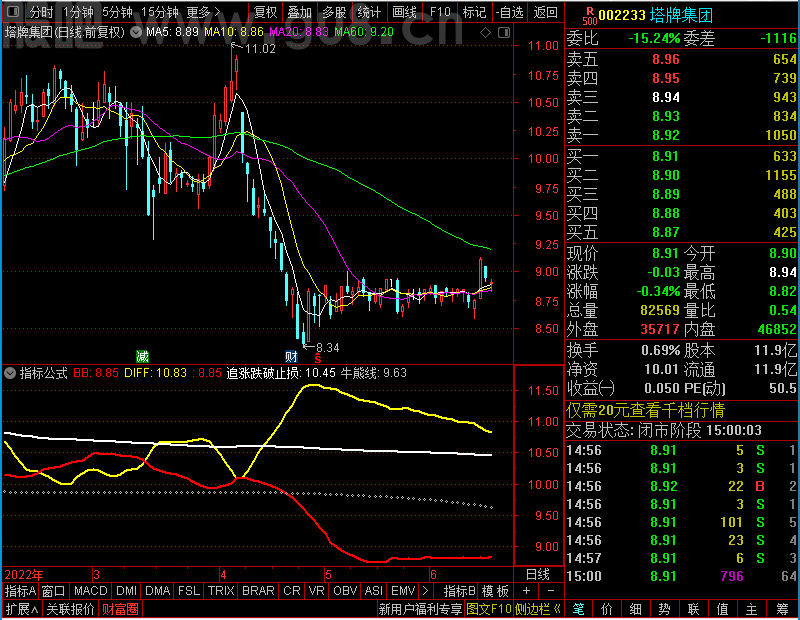Screen dimensions: 800x620
Task: Click the green 减 marker on the chart
Action: tap(142, 356)
